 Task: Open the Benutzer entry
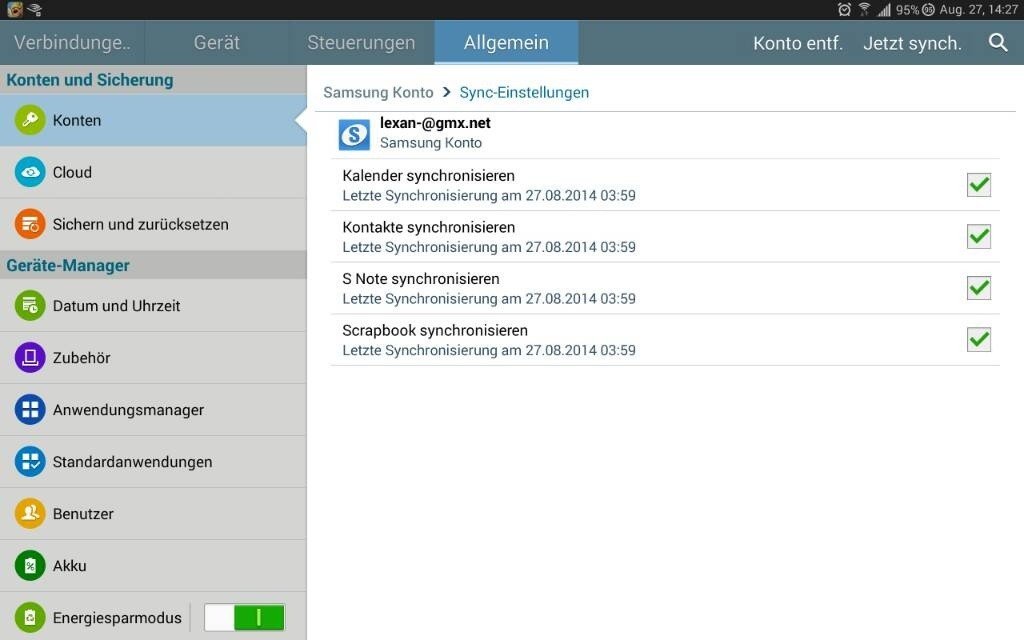click(153, 514)
